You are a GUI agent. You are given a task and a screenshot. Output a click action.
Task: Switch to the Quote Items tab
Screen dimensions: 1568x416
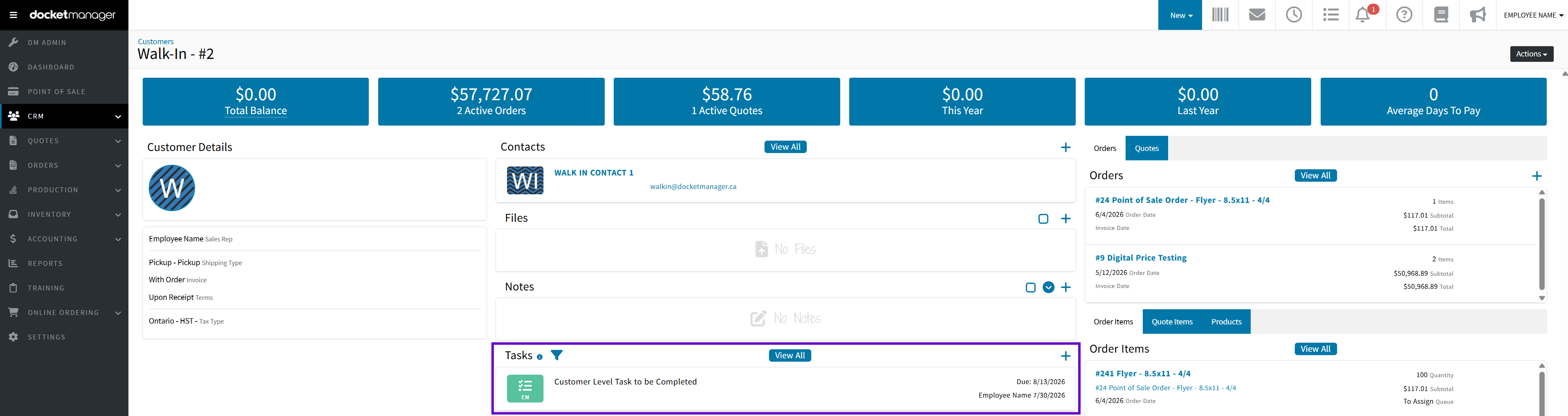(1172, 322)
